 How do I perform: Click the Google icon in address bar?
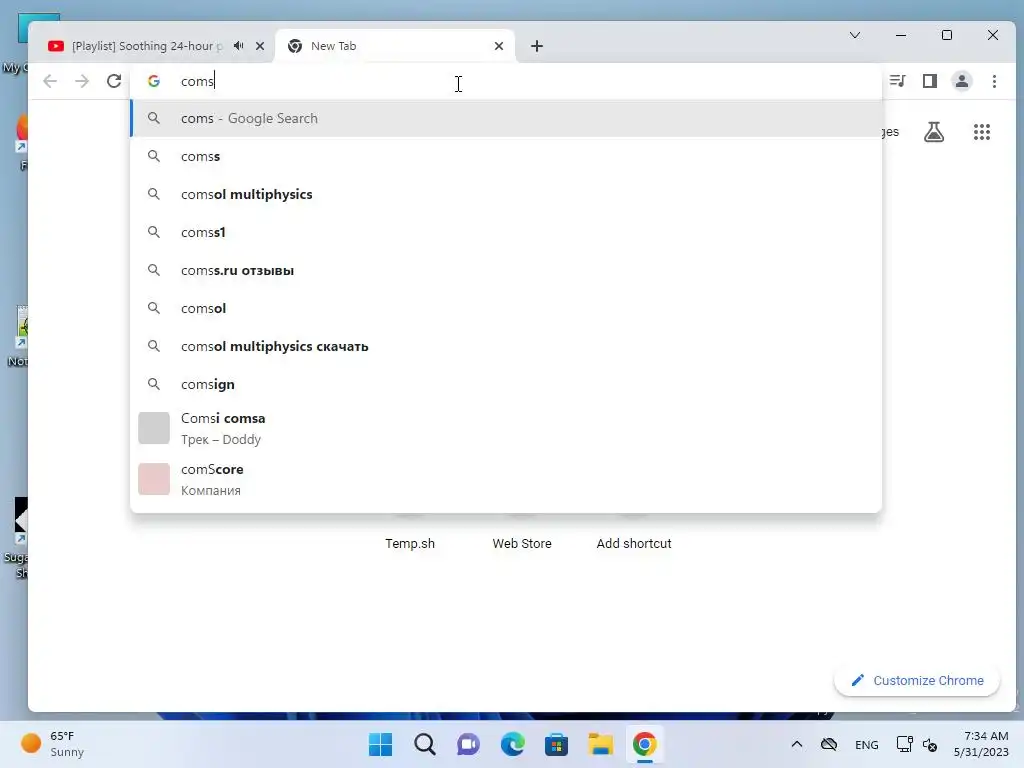154,81
